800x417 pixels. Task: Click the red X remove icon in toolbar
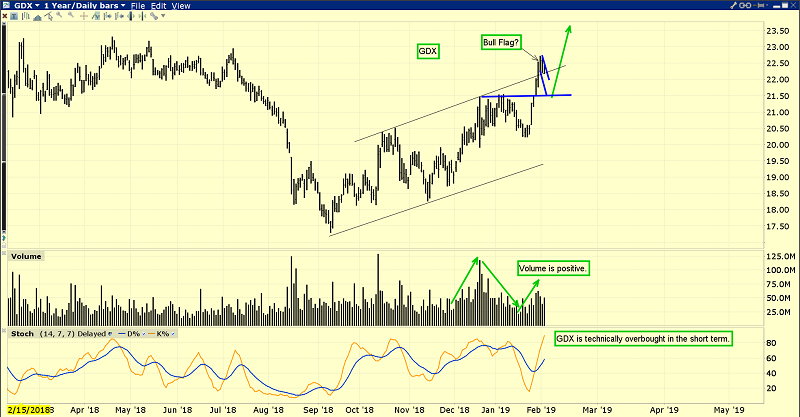pyautogui.click(x=5, y=16)
